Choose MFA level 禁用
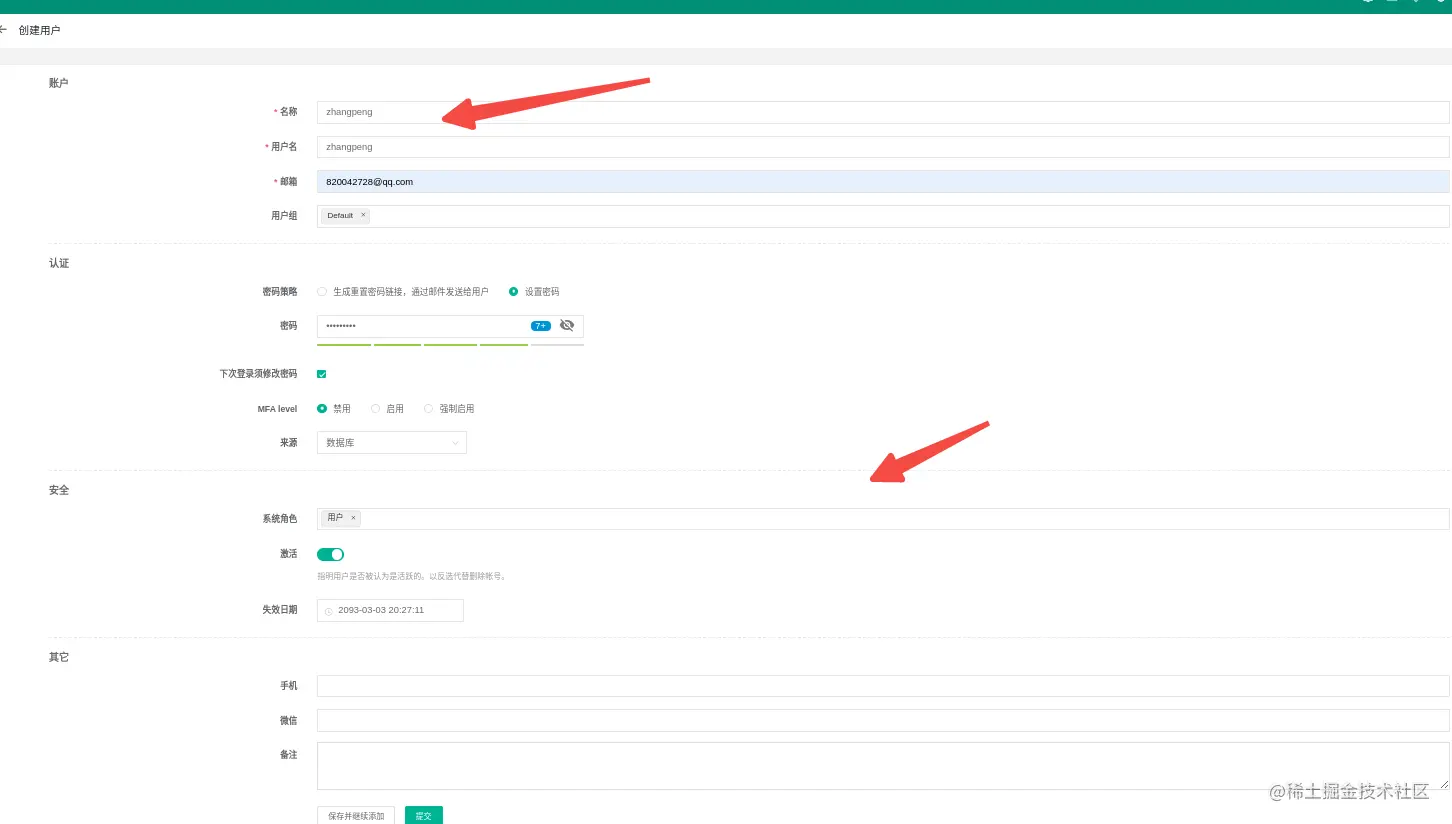This screenshot has width=1452, height=824. [322, 408]
